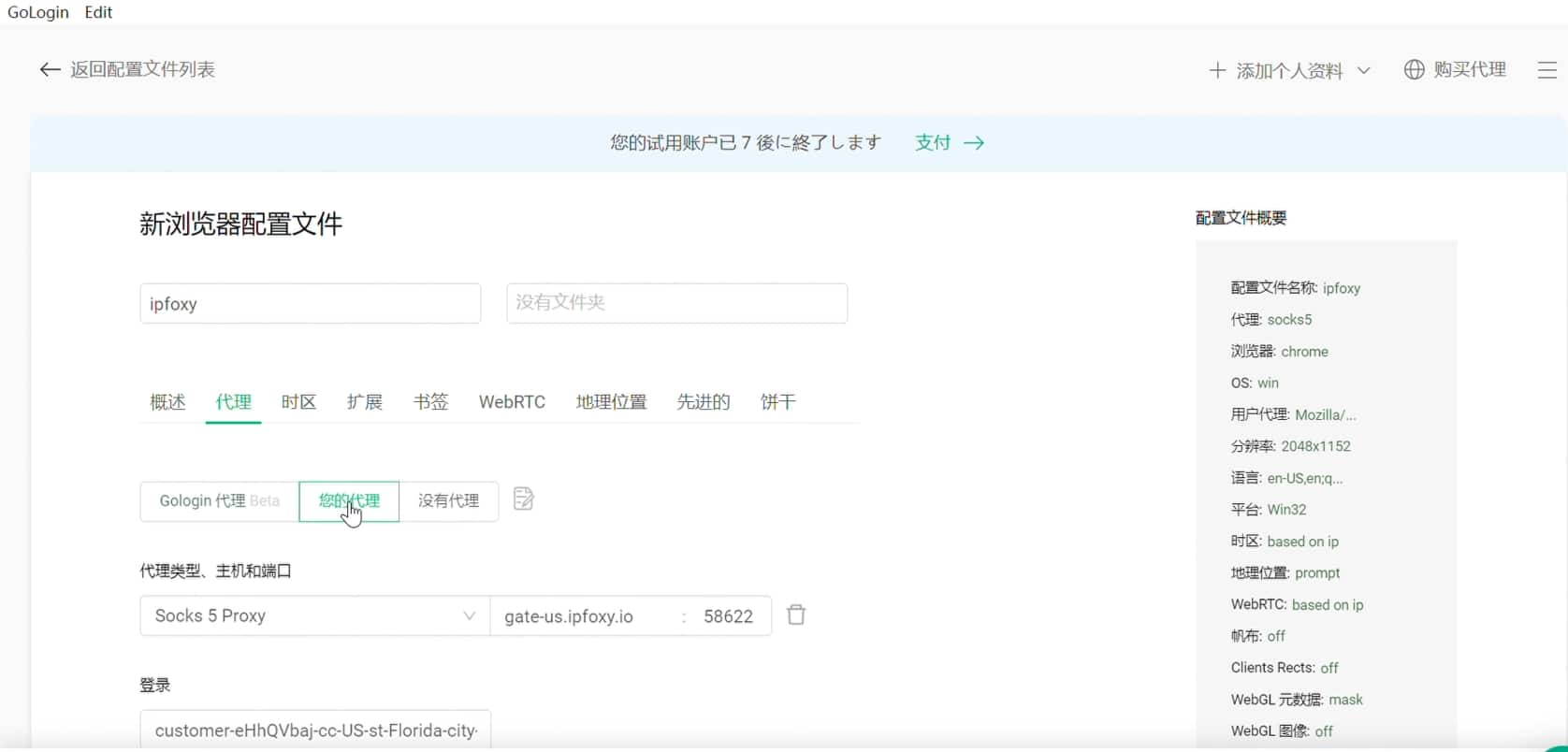Switch to the WebRTC tab

[x=512, y=402]
